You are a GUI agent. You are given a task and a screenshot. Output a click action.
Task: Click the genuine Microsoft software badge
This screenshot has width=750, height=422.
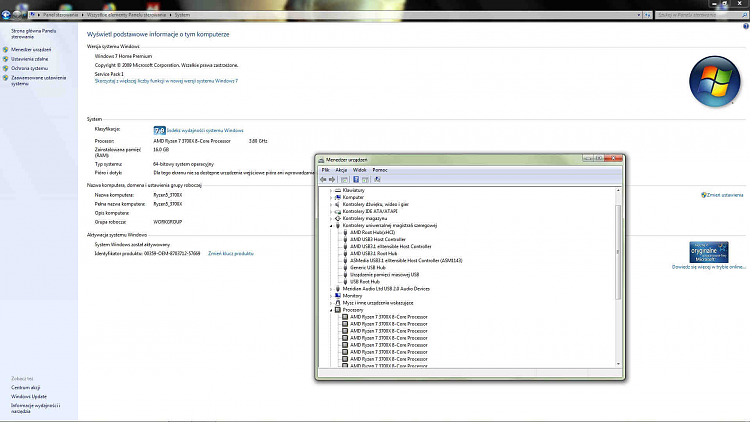pyautogui.click(x=709, y=252)
